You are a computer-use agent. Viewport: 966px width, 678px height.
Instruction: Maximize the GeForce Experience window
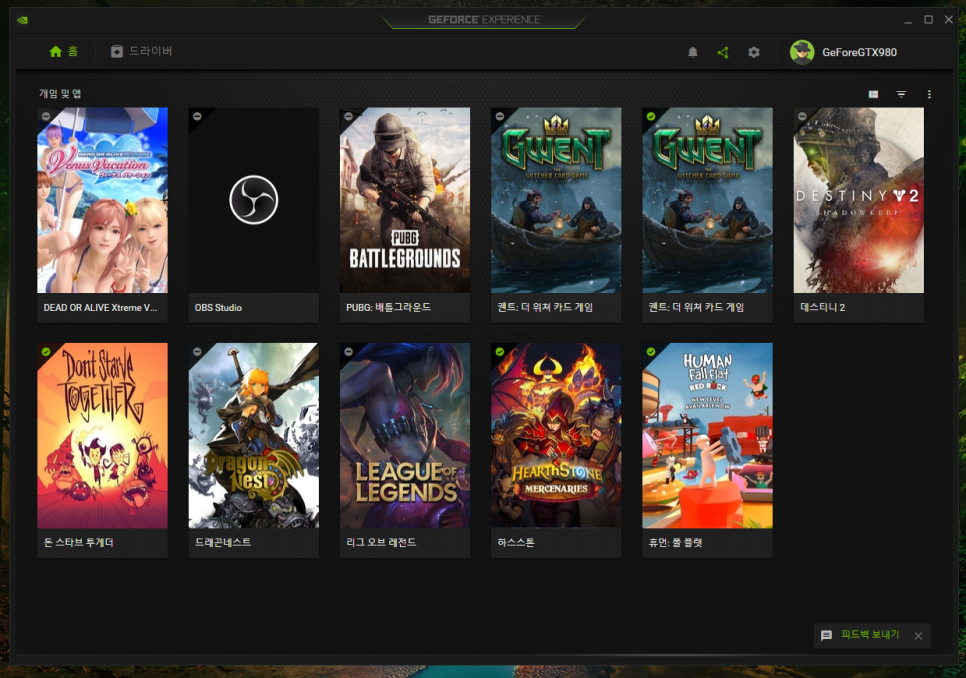pyautogui.click(x=928, y=20)
